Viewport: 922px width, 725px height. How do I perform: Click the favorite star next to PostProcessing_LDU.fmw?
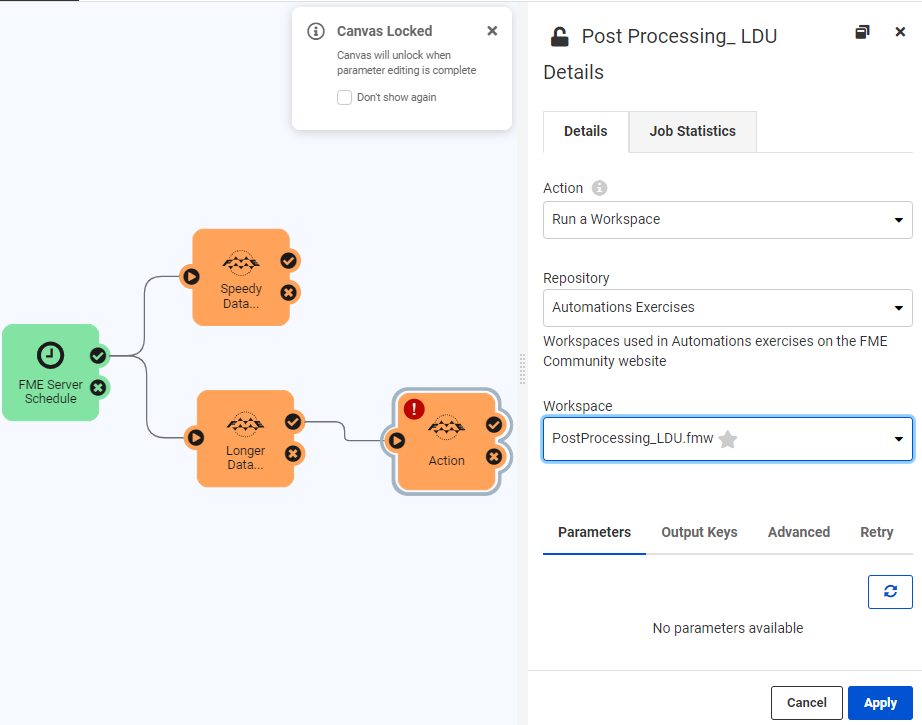[x=728, y=439]
